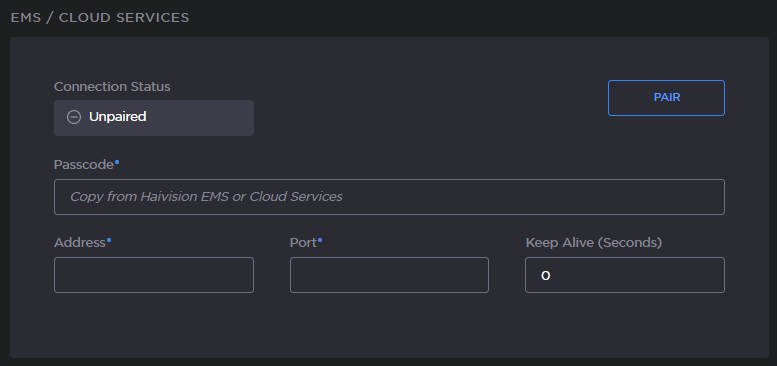Focus the Keep Alive (Seconds) field
Viewport: 777px width, 366px height.
(x=625, y=275)
